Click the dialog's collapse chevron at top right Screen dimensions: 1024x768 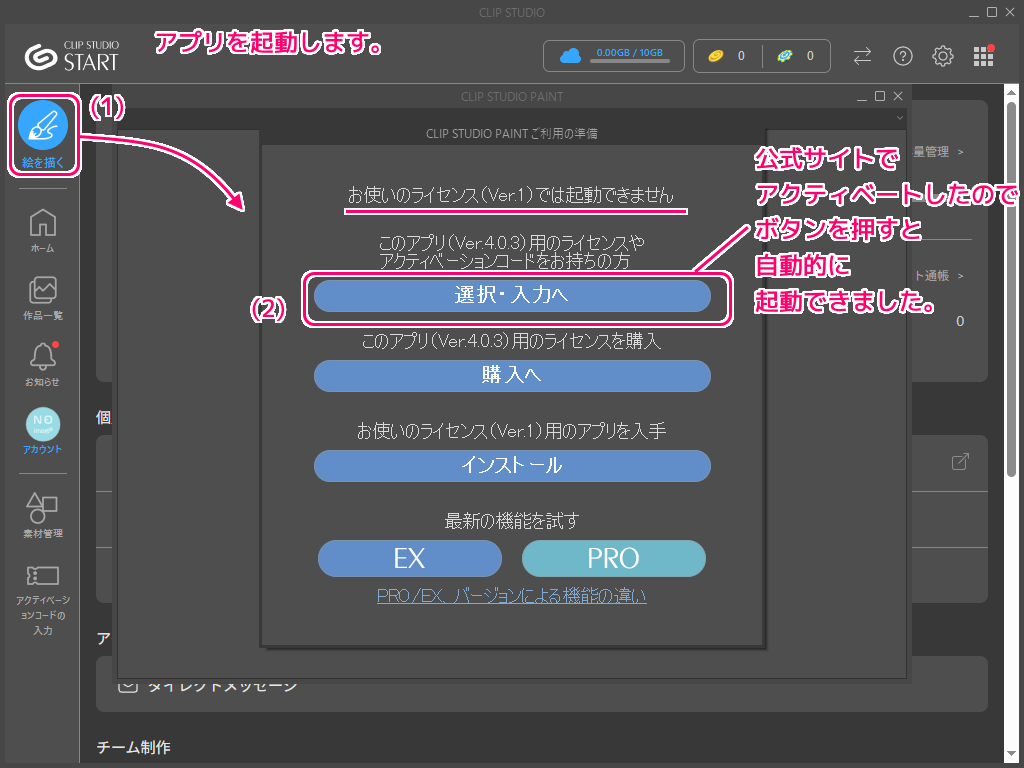pyautogui.click(x=899, y=118)
